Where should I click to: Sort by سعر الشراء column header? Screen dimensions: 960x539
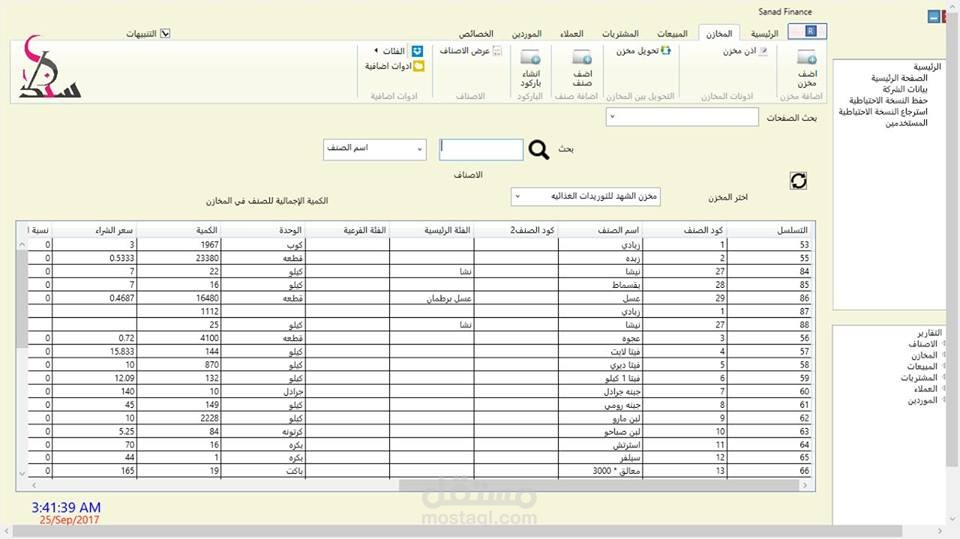tap(94, 230)
